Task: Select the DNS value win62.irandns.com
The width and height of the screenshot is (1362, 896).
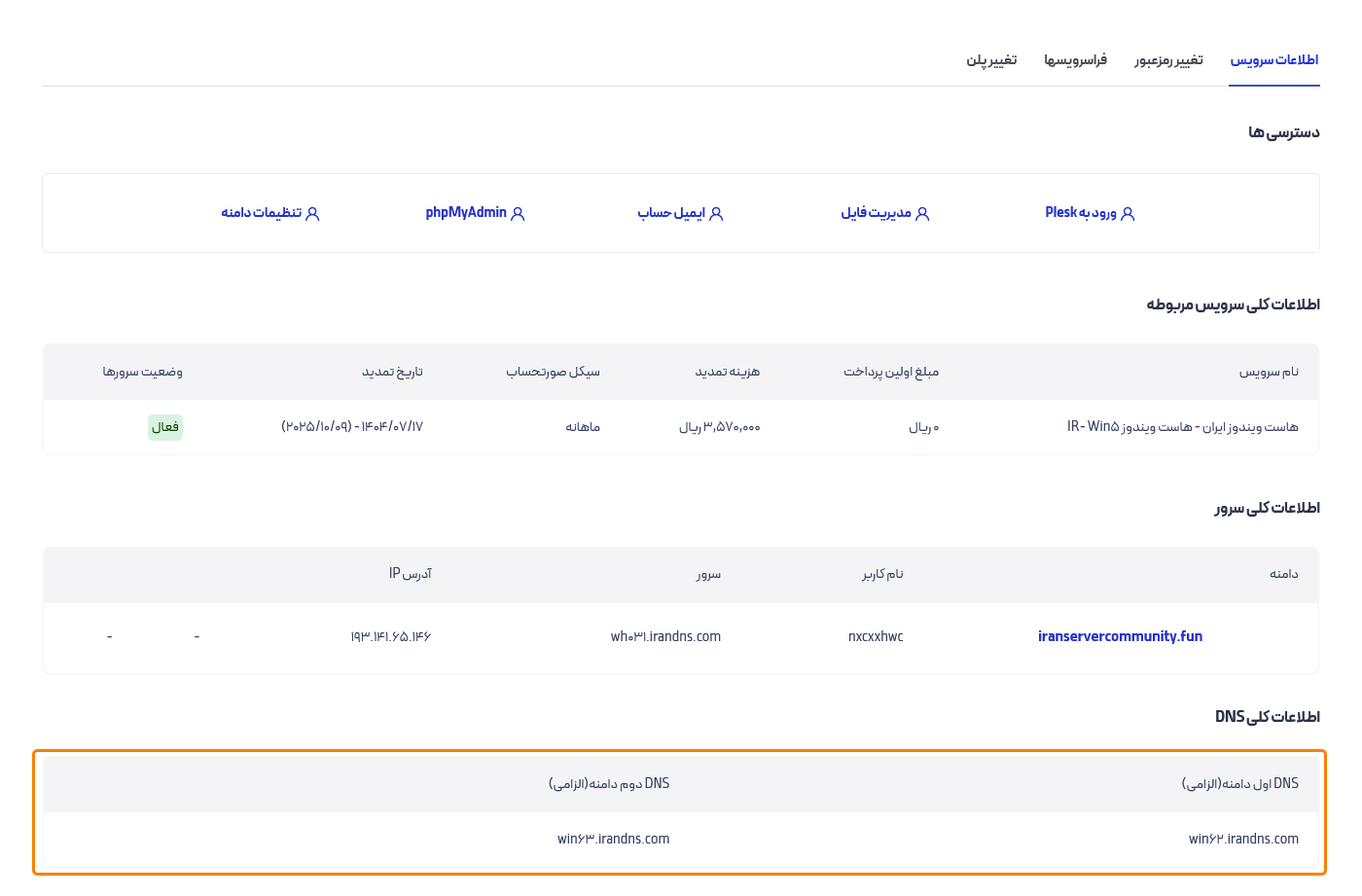Action: pos(1244,839)
